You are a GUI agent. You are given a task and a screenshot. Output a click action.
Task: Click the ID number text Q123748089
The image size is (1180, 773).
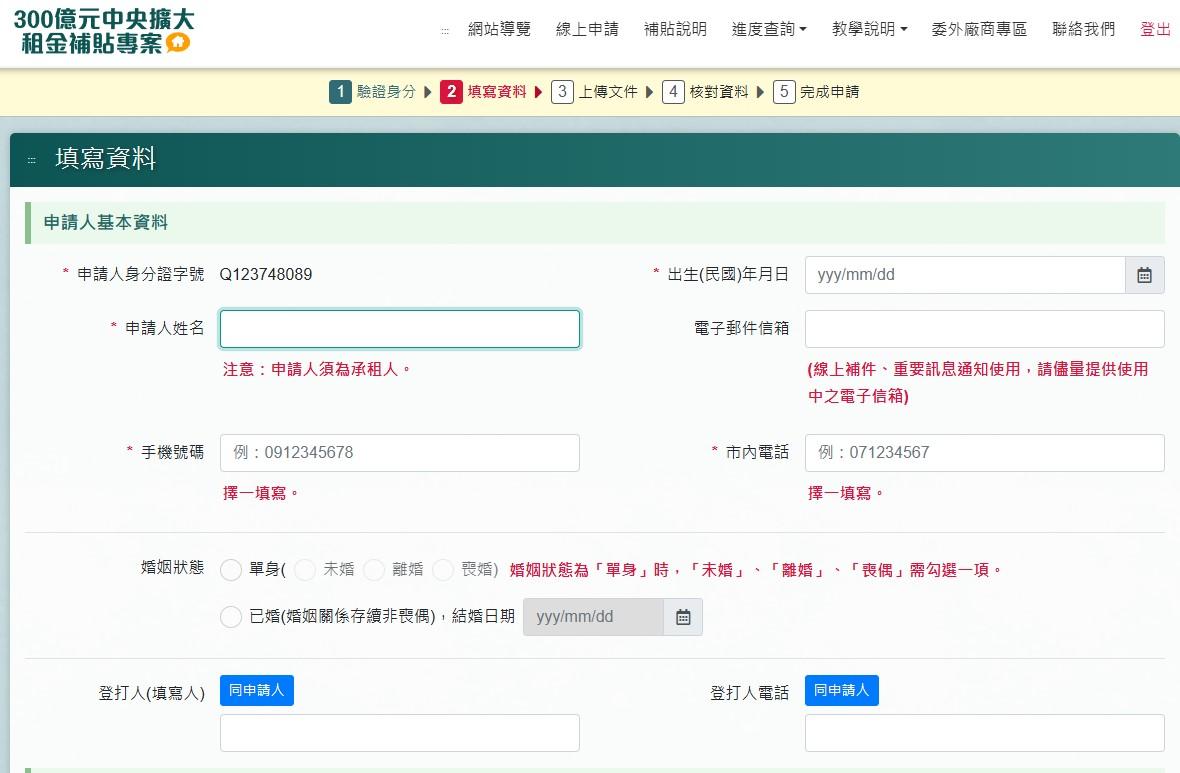(266, 275)
